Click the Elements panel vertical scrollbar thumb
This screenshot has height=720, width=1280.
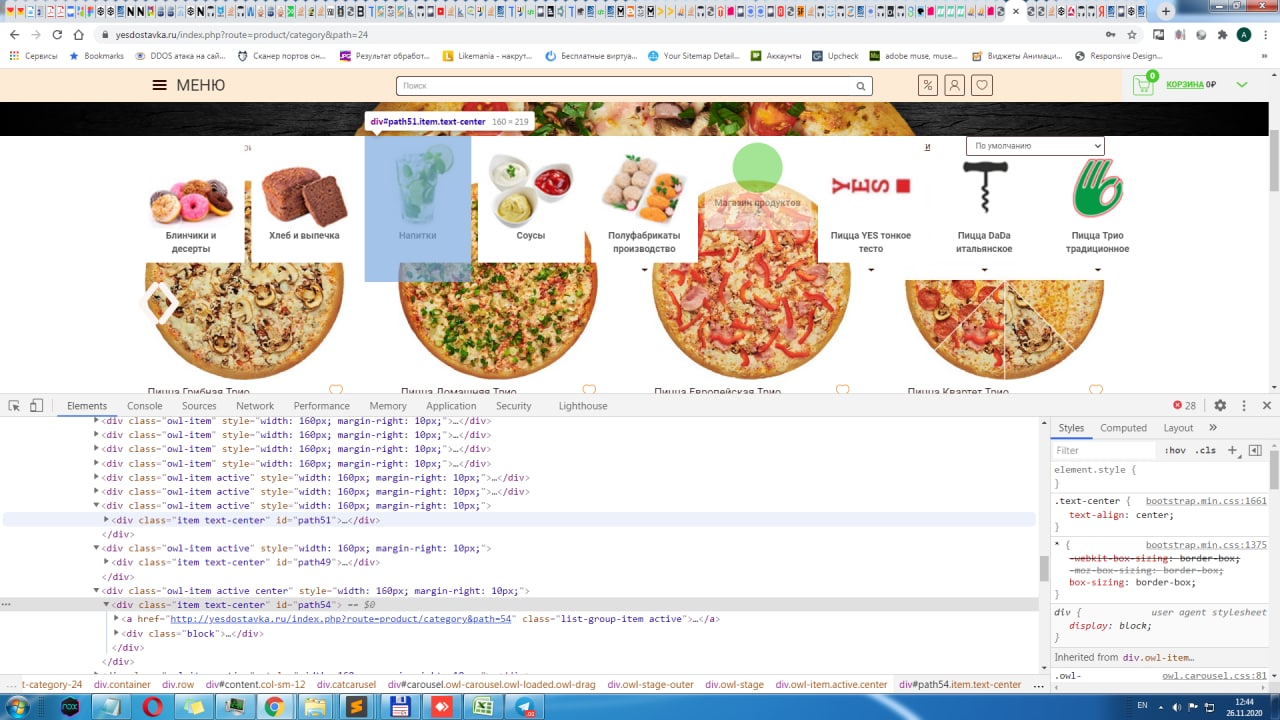pos(1044,568)
